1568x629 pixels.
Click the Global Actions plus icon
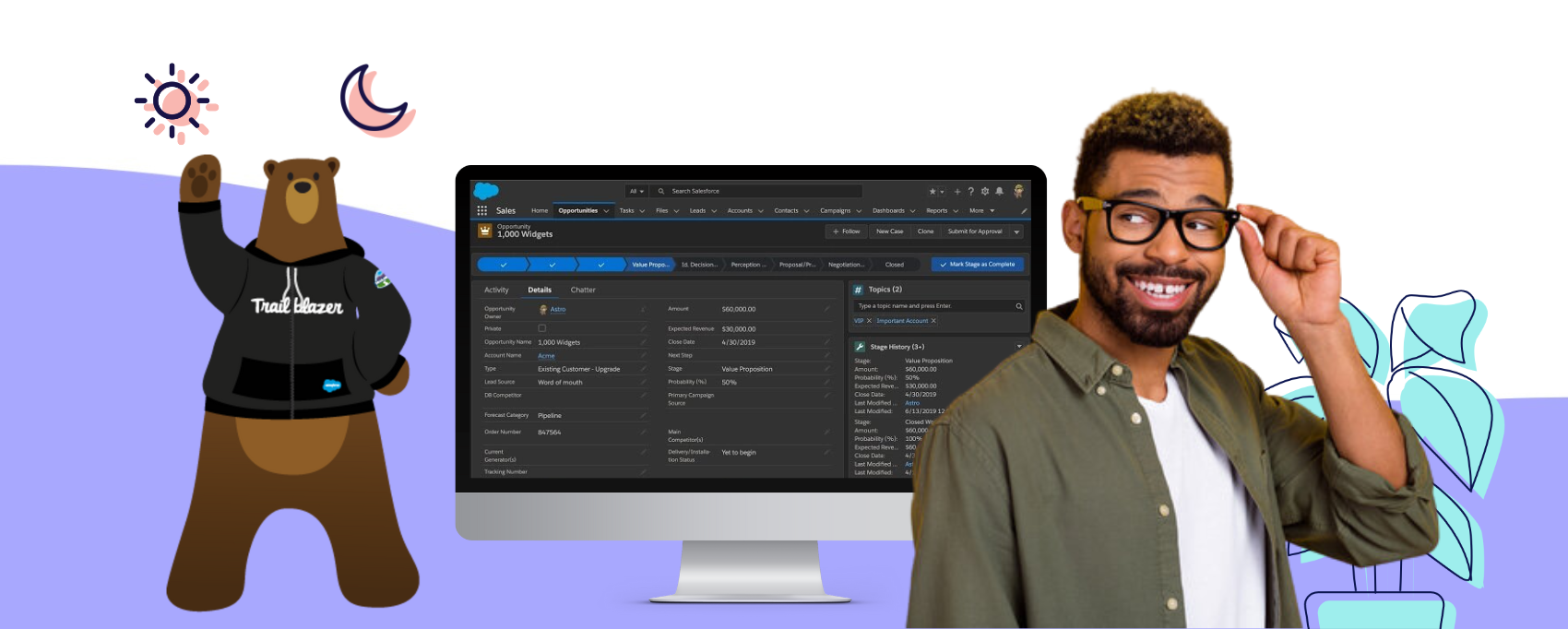tap(957, 192)
